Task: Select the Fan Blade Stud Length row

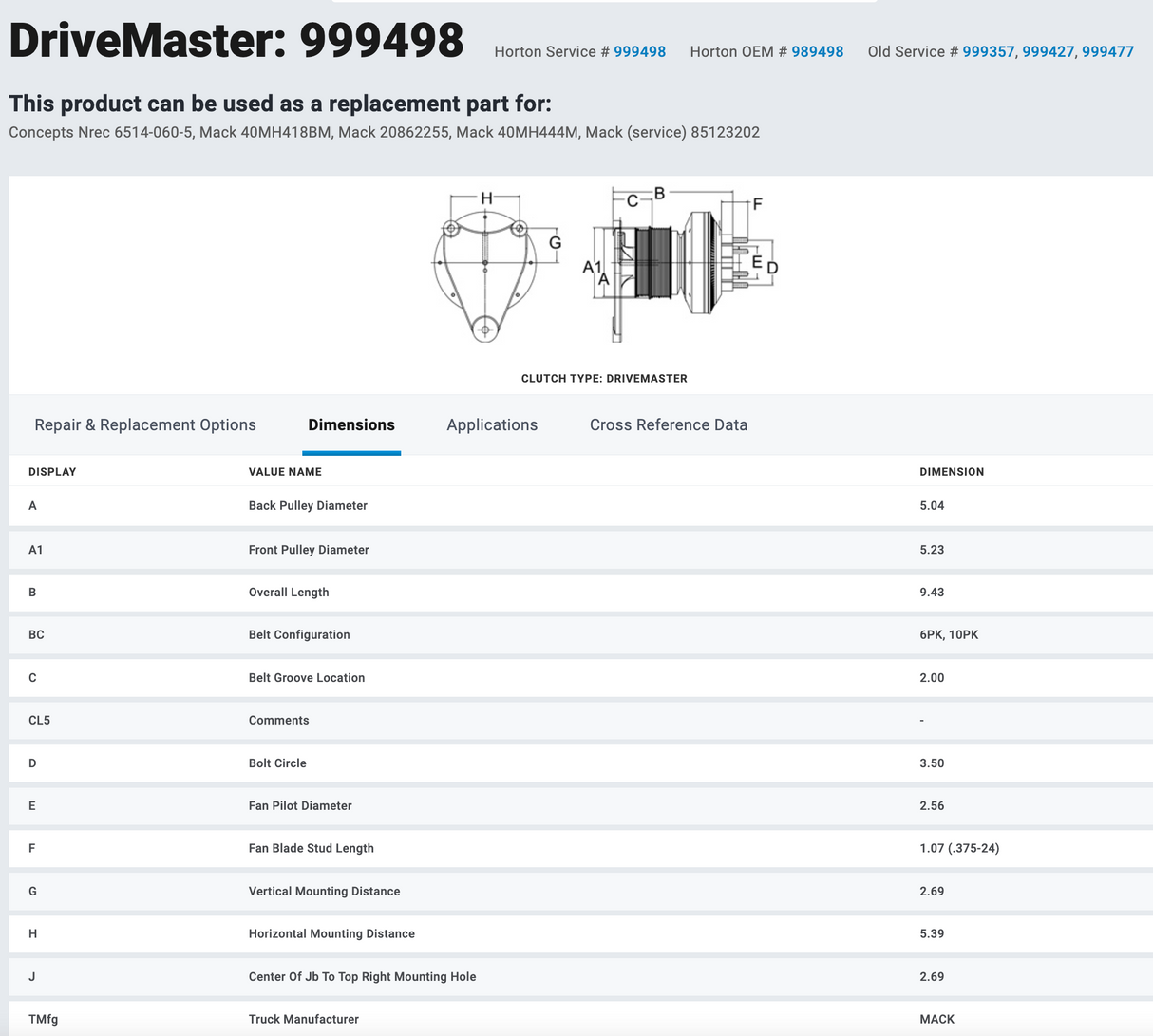Action: coord(311,849)
